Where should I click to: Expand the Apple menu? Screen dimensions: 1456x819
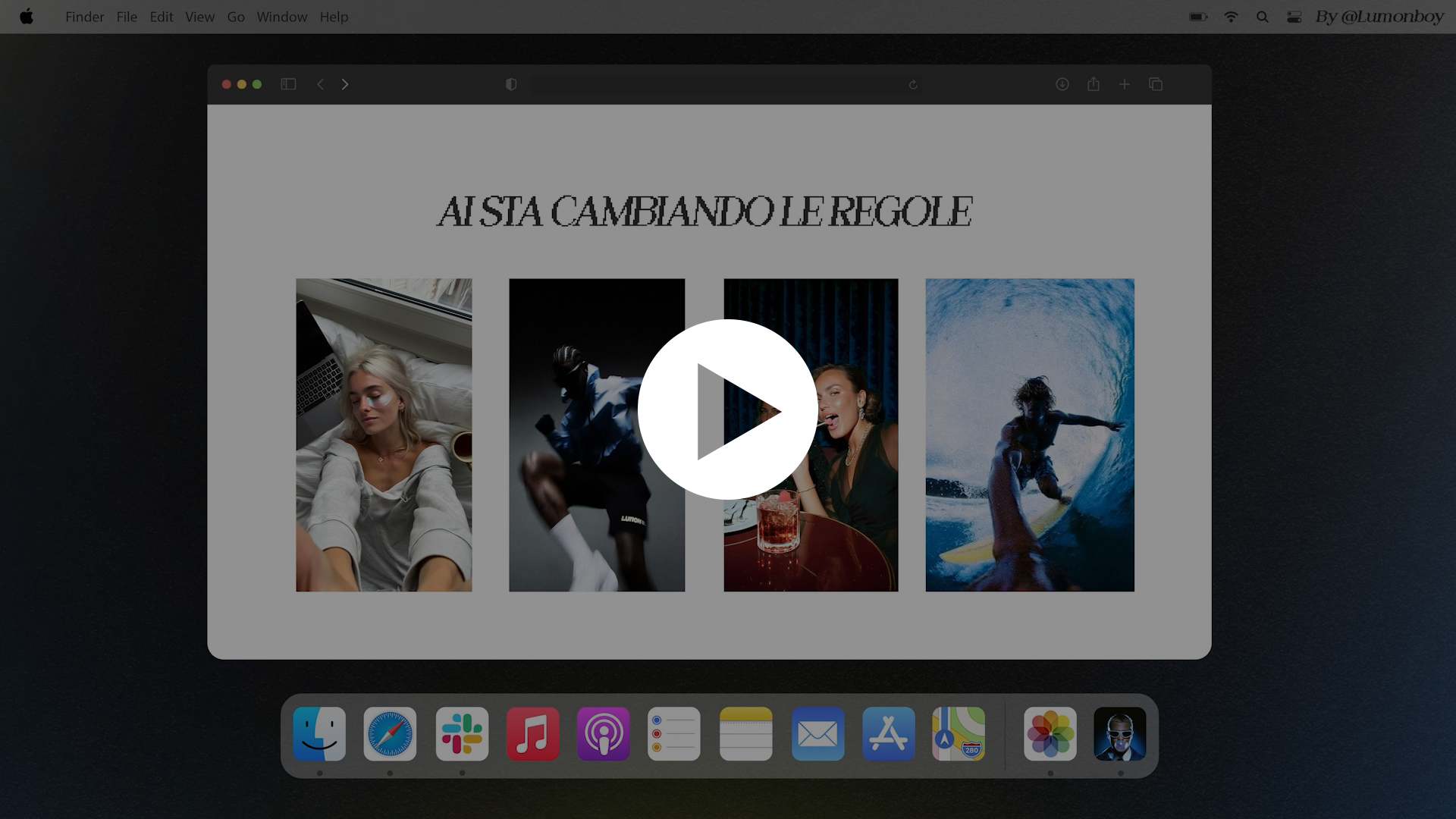click(27, 17)
